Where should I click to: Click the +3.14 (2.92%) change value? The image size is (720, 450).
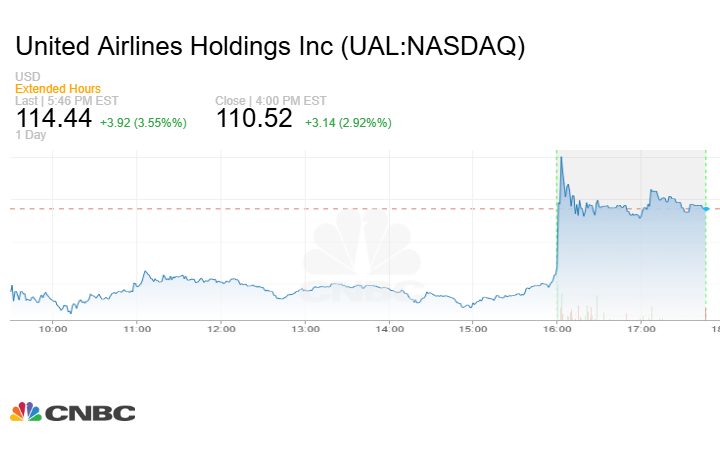point(348,122)
